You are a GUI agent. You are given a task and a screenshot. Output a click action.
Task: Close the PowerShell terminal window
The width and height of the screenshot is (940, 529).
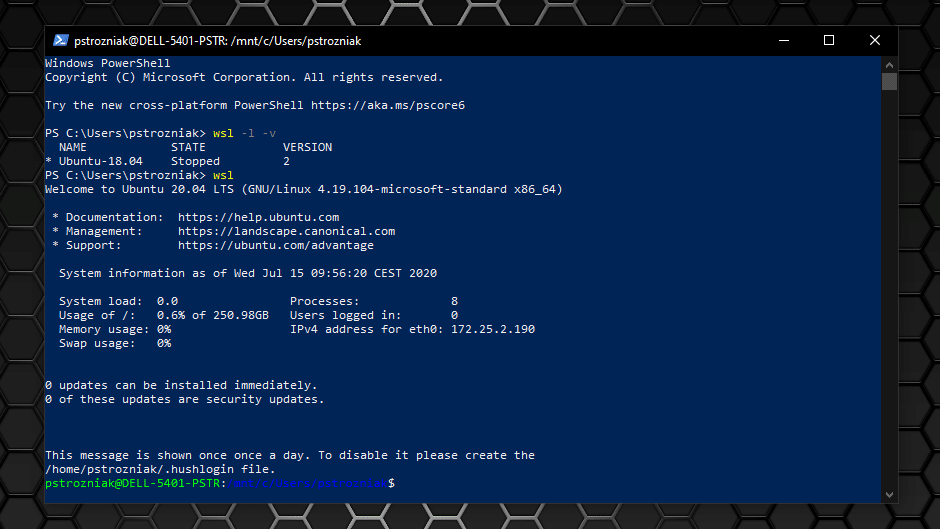point(875,41)
